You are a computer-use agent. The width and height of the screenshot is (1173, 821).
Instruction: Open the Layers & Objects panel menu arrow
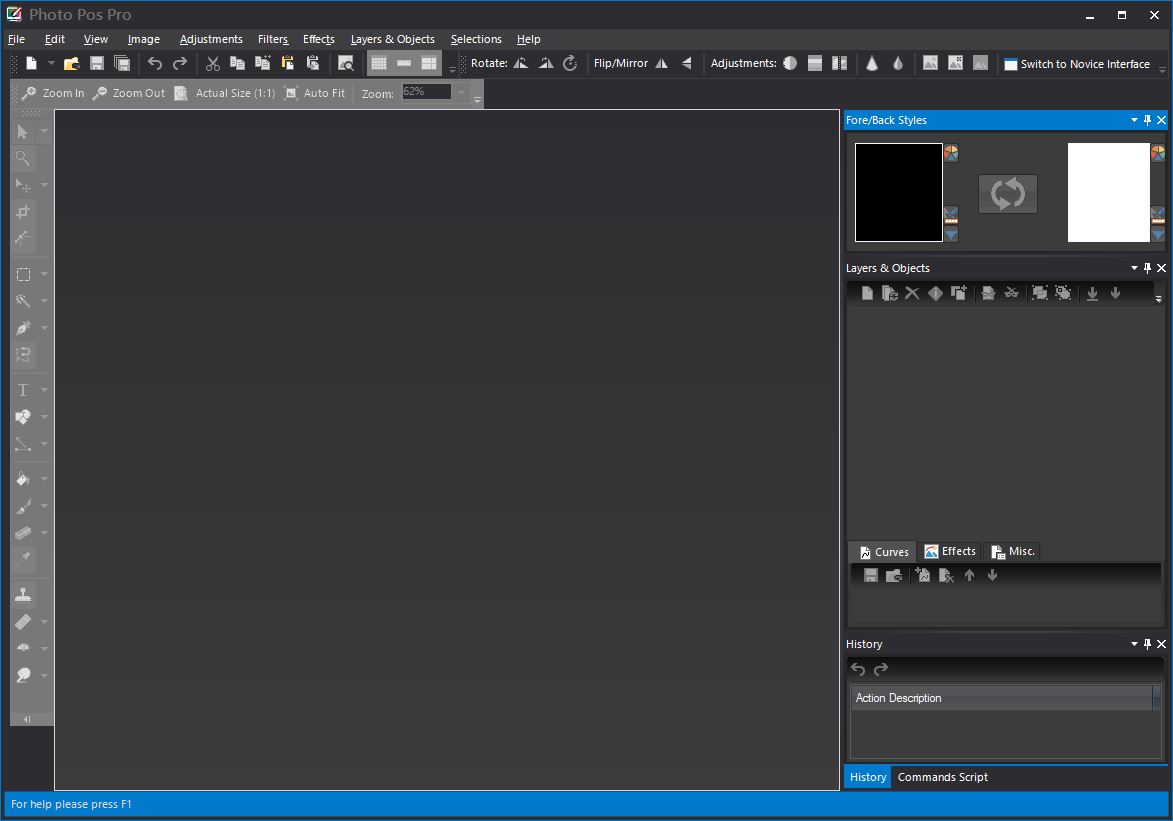pos(1134,268)
